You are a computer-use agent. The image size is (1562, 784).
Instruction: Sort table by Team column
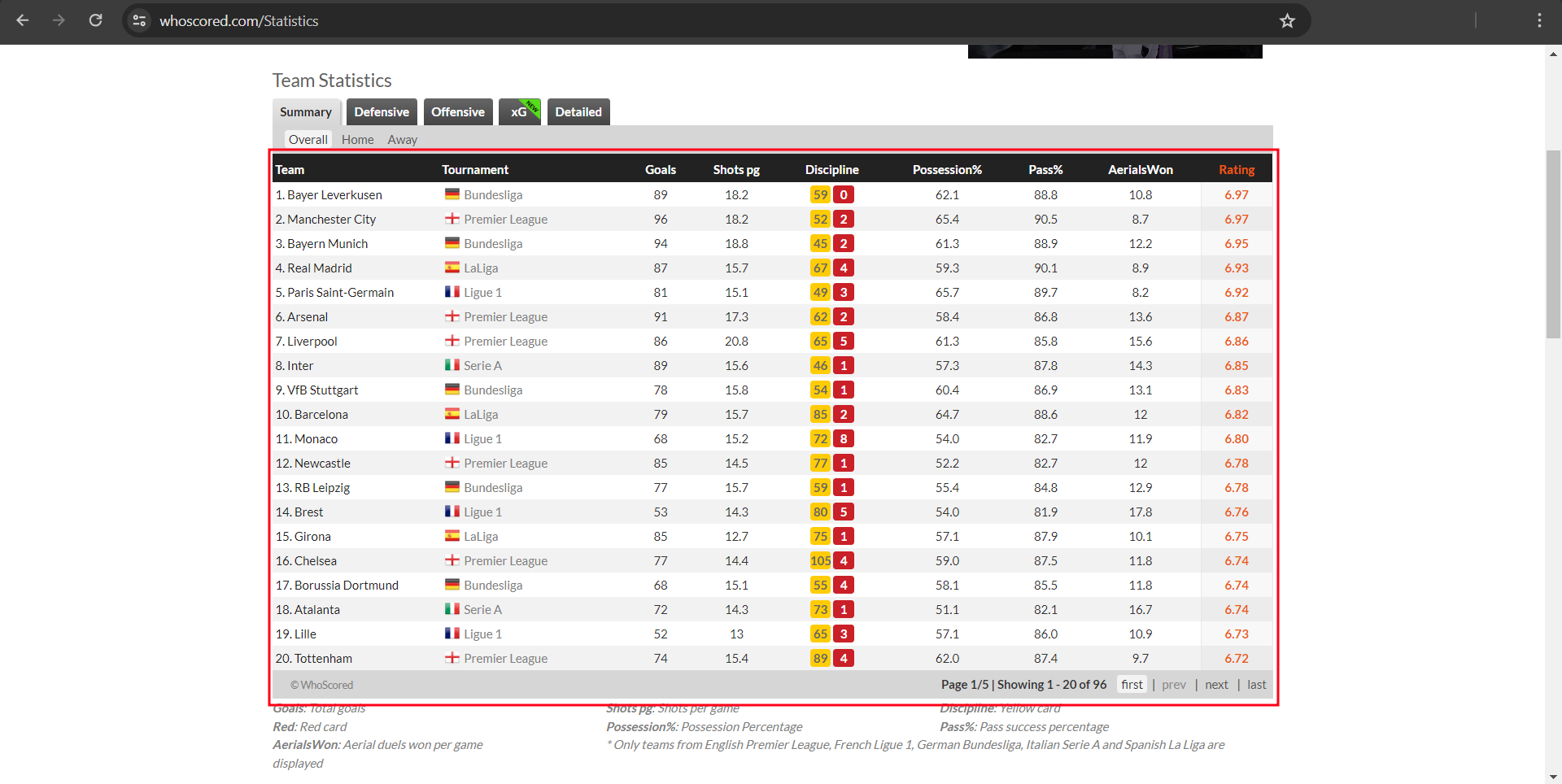click(290, 170)
